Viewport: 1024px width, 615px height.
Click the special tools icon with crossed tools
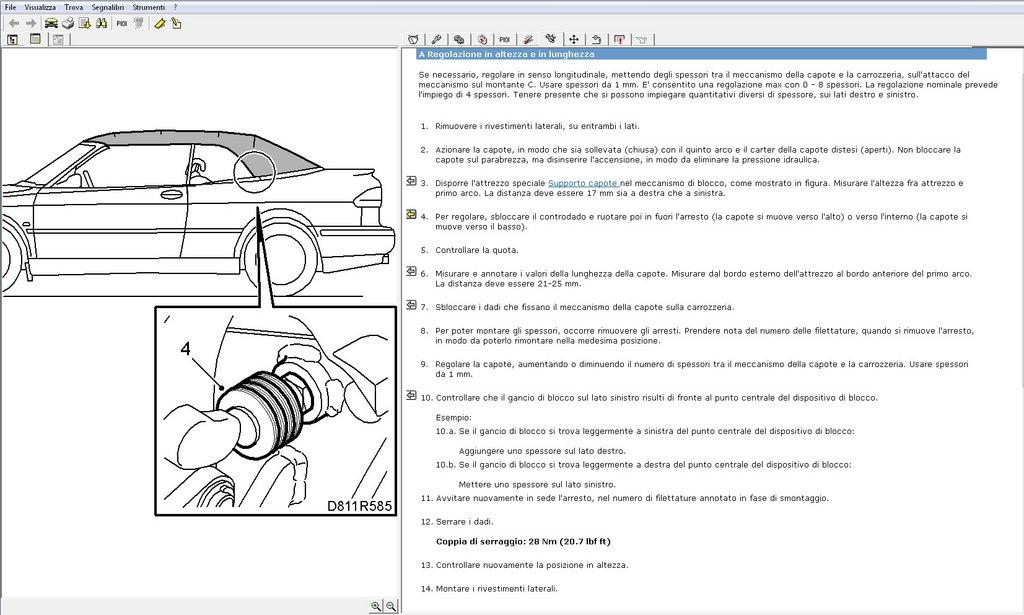(551, 40)
